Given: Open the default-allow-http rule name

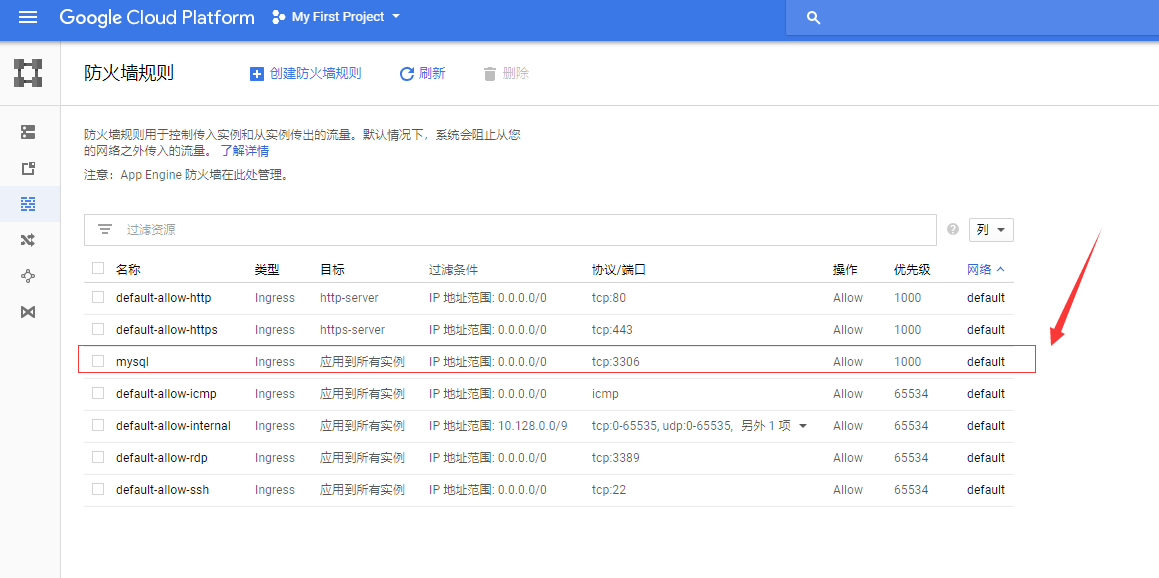Looking at the screenshot, I should point(163,298).
